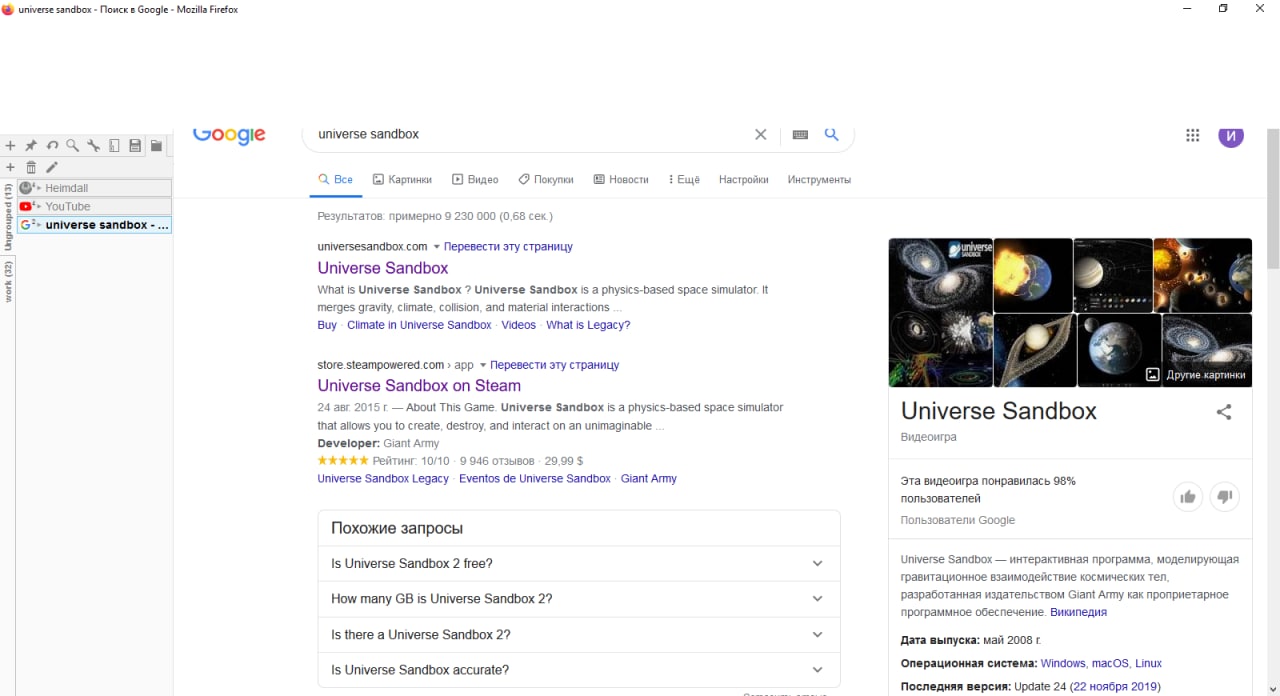
Task: Click the Firefox icon in the title bar
Action: pyautogui.click(x=8, y=9)
